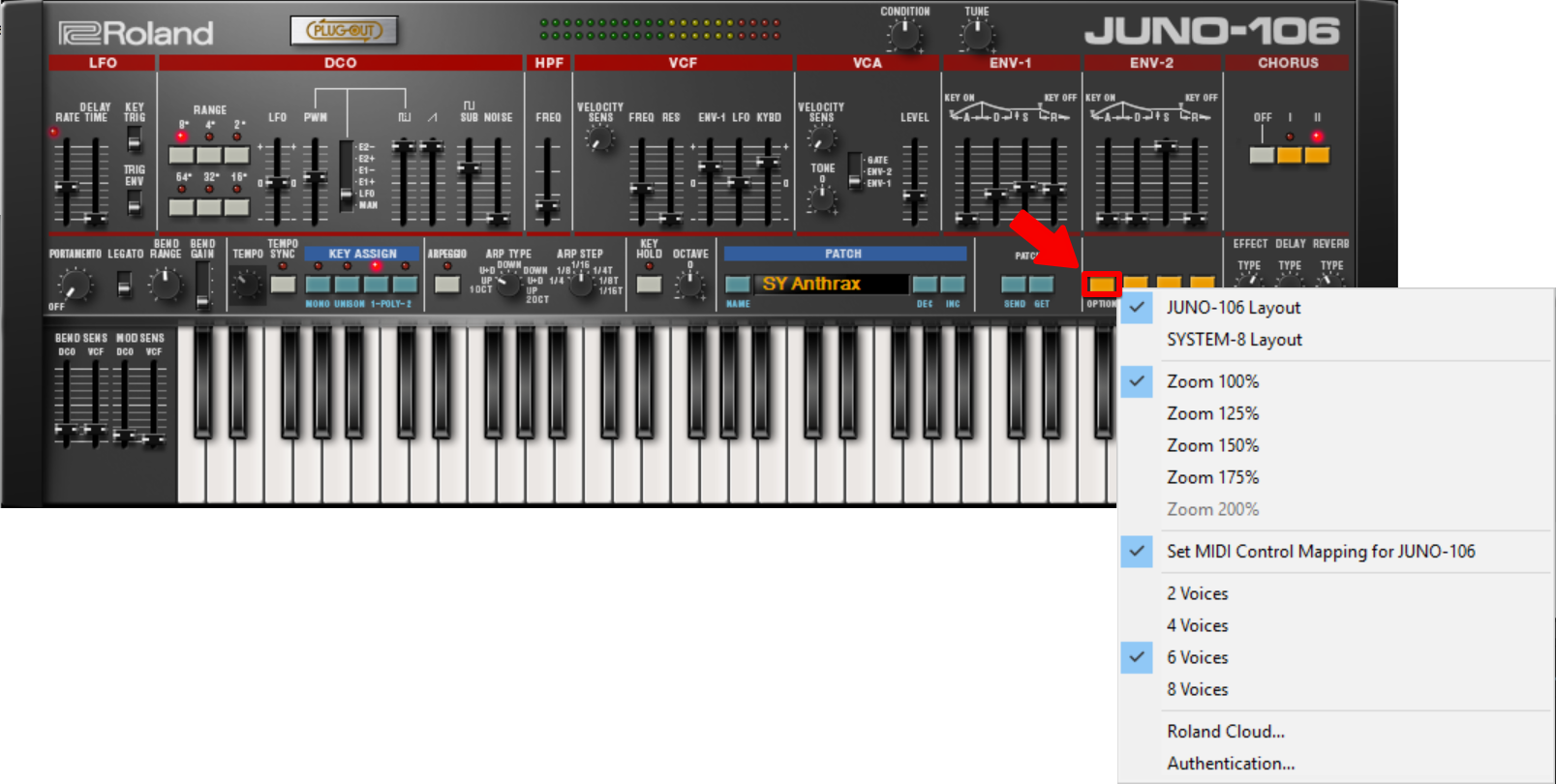Viewport: 1556px width, 784px height.
Task: Click the HPF Freq slider
Action: tap(547, 181)
